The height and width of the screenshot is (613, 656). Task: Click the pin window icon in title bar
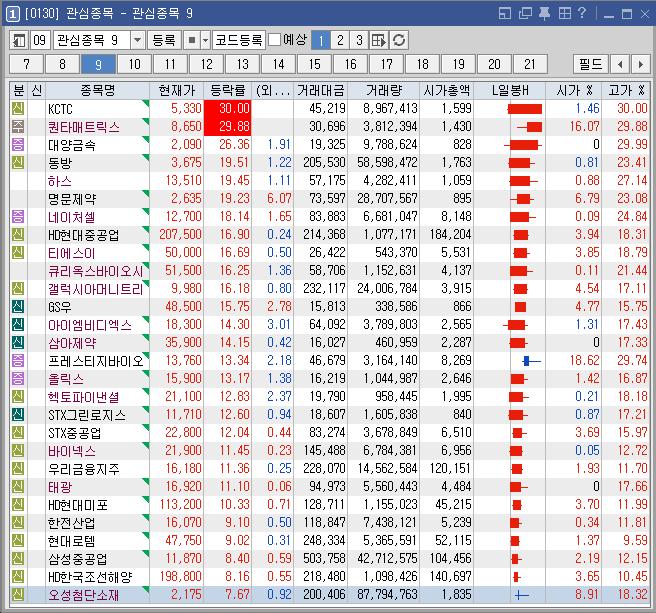544,14
